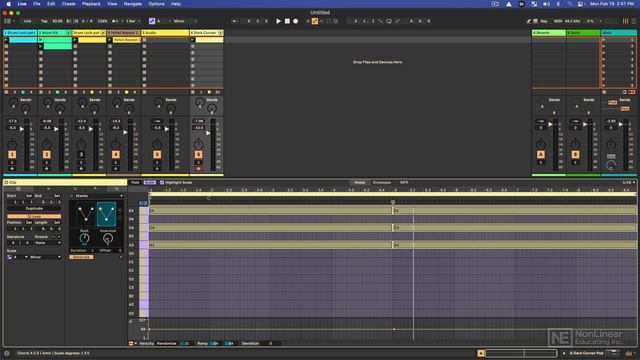
Task: Click the Tap tempo button
Action: tap(44, 21)
